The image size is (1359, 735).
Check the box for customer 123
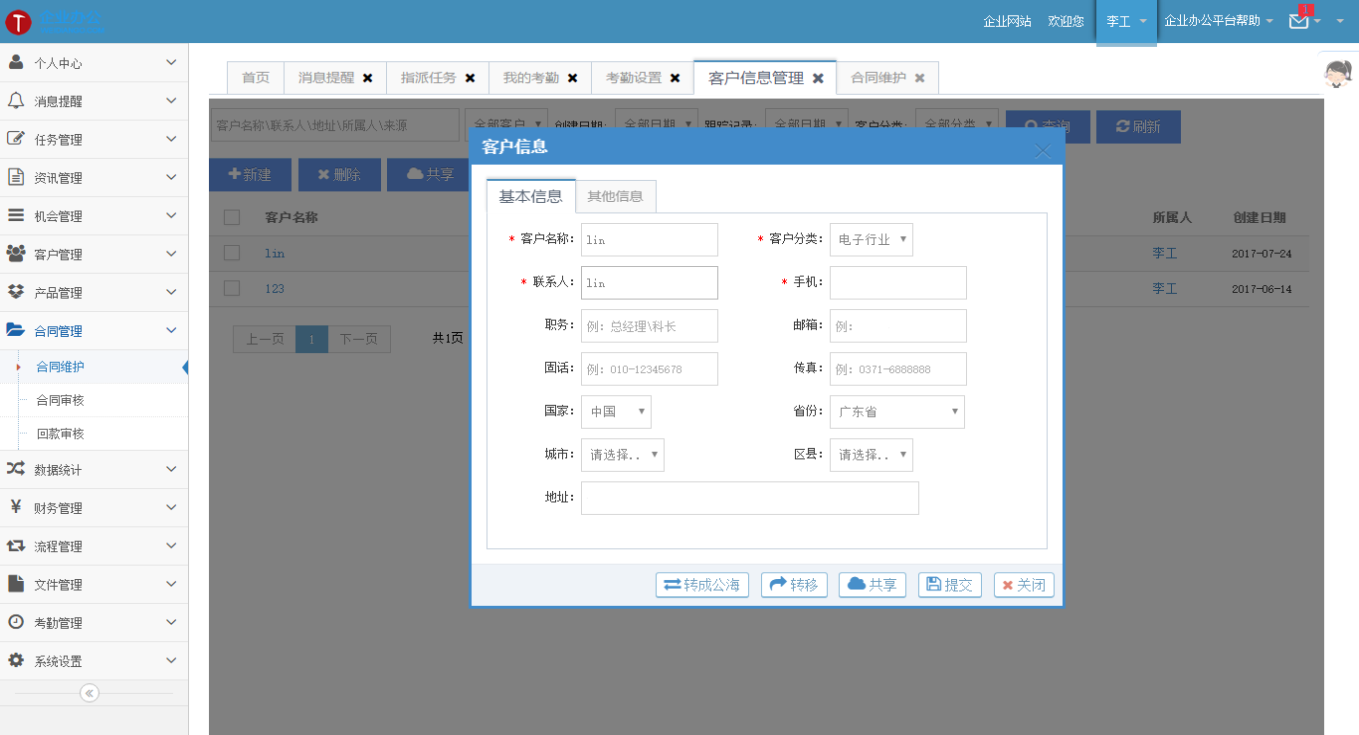pyautogui.click(x=232, y=288)
